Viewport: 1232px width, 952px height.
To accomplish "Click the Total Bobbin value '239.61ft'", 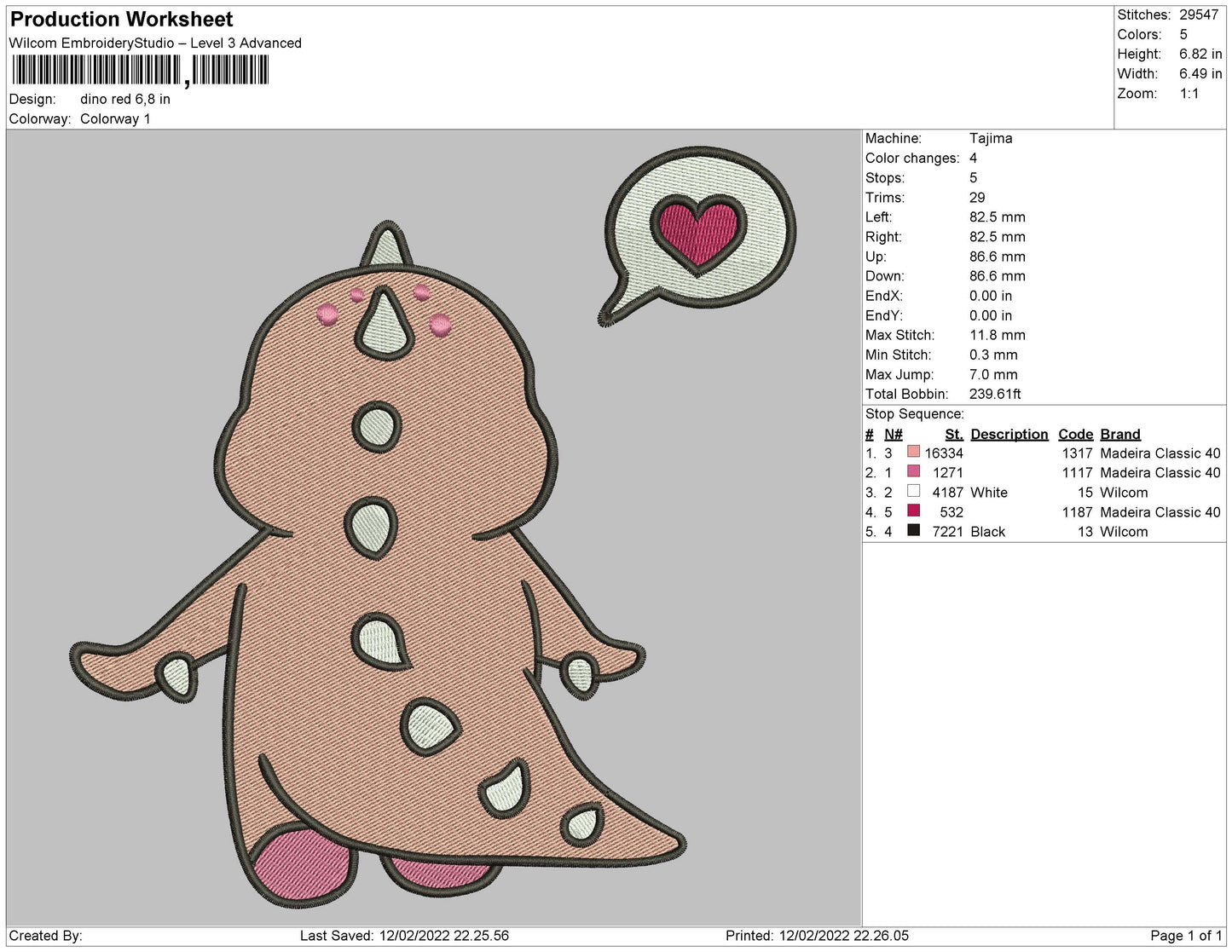I will (x=995, y=394).
